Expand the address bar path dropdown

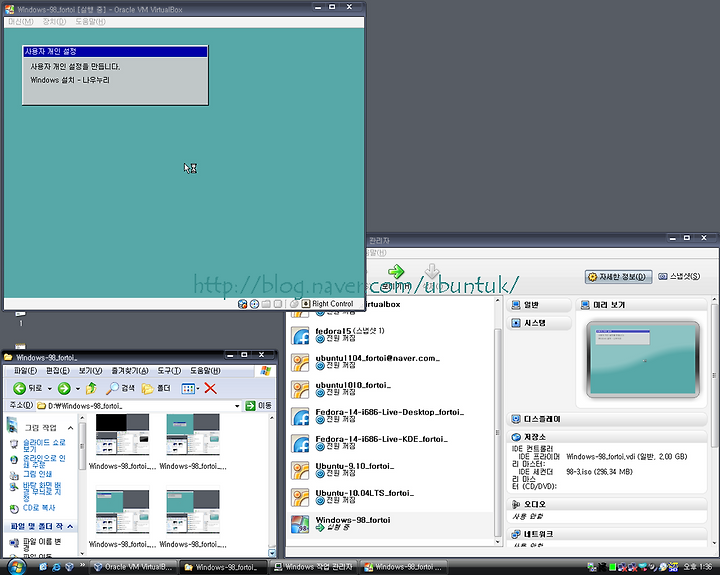coord(237,406)
